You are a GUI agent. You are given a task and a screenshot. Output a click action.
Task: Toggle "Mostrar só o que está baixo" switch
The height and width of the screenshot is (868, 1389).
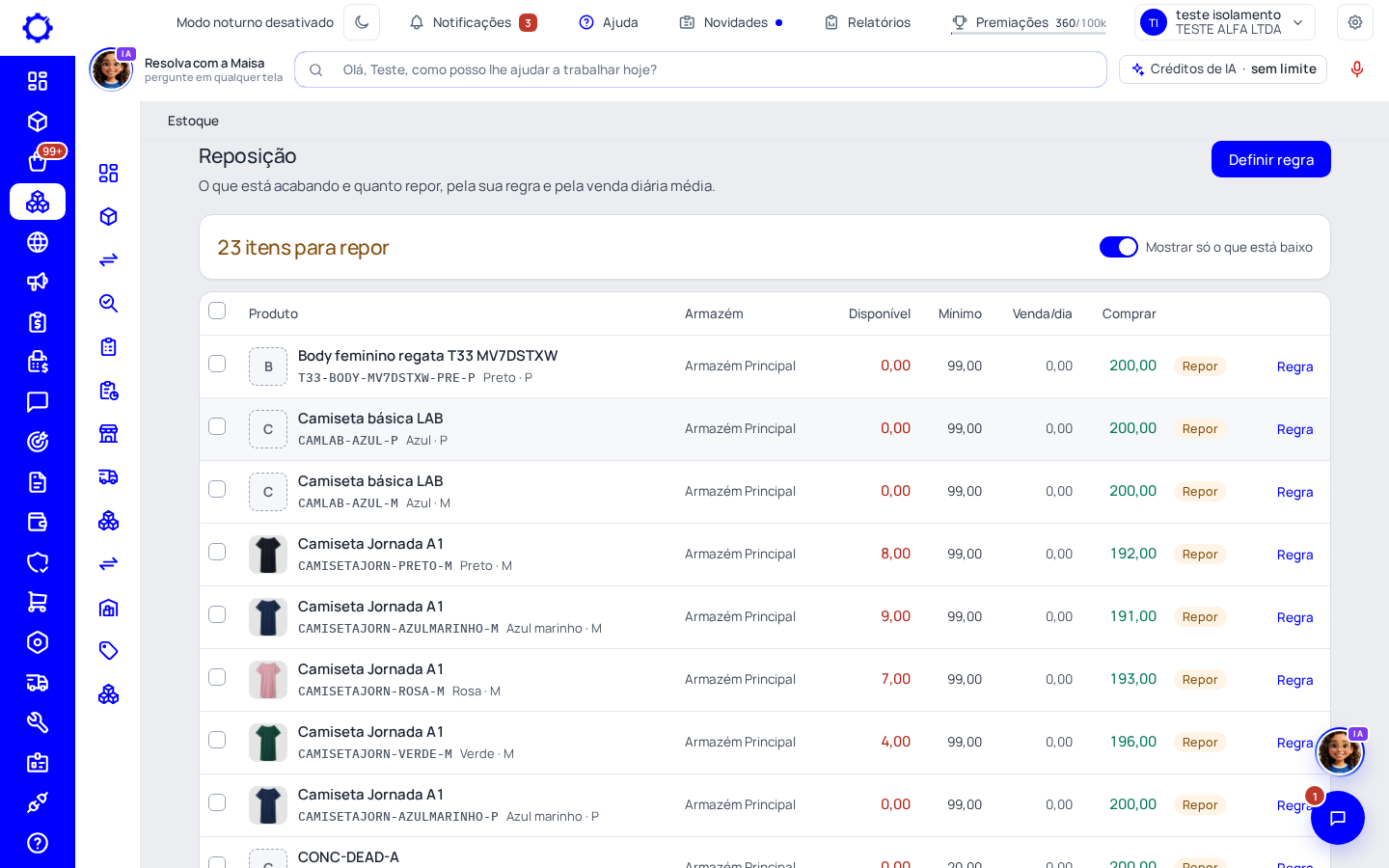[x=1119, y=247]
